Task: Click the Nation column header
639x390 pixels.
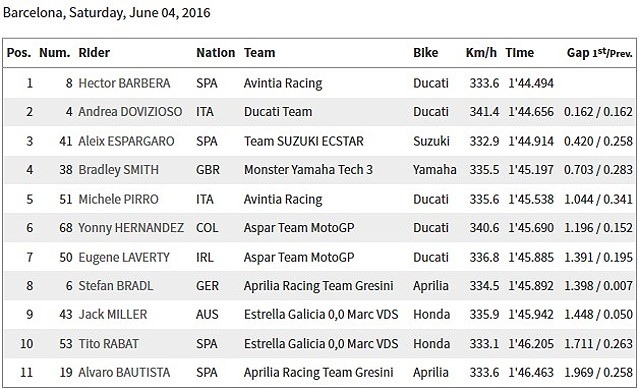Action: point(216,53)
